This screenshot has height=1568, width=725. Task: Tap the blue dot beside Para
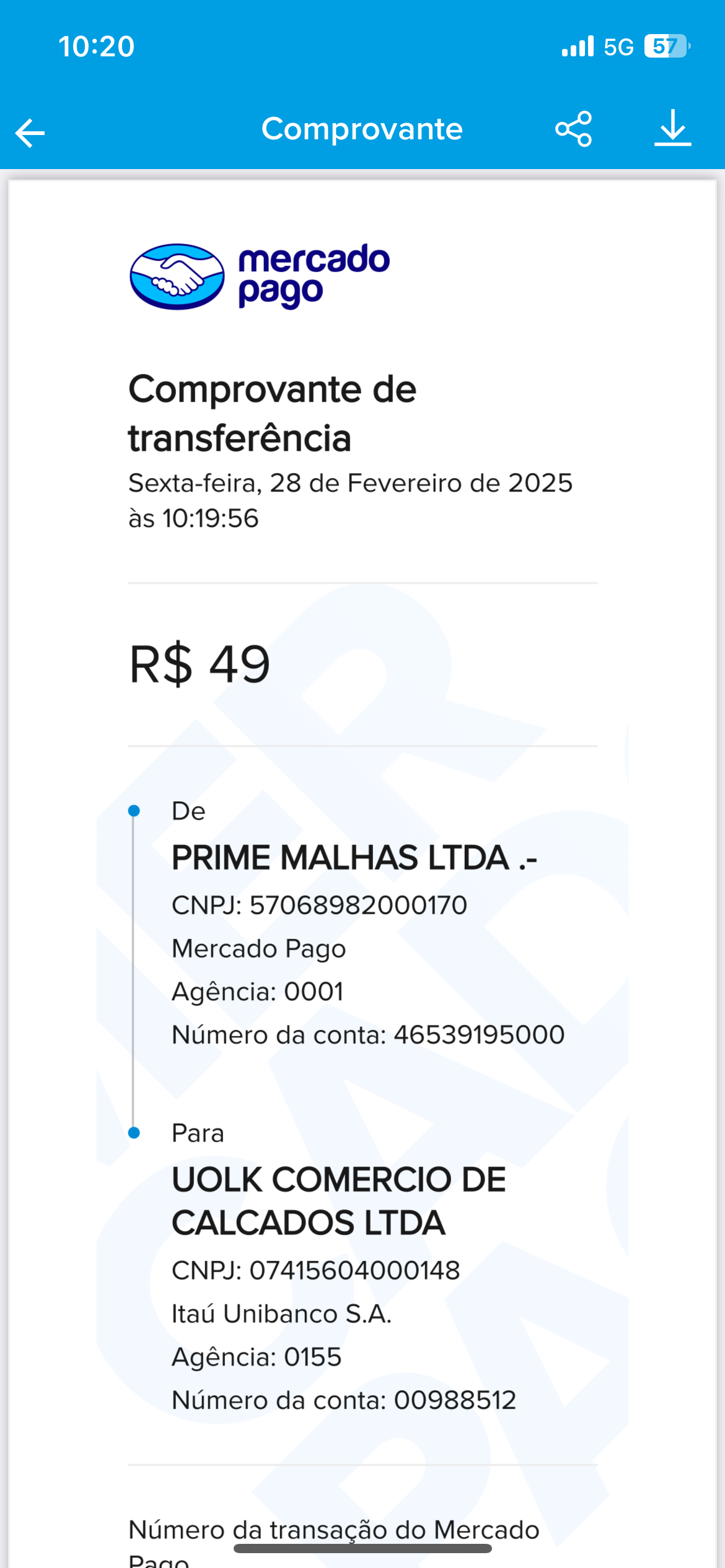pos(134,1133)
